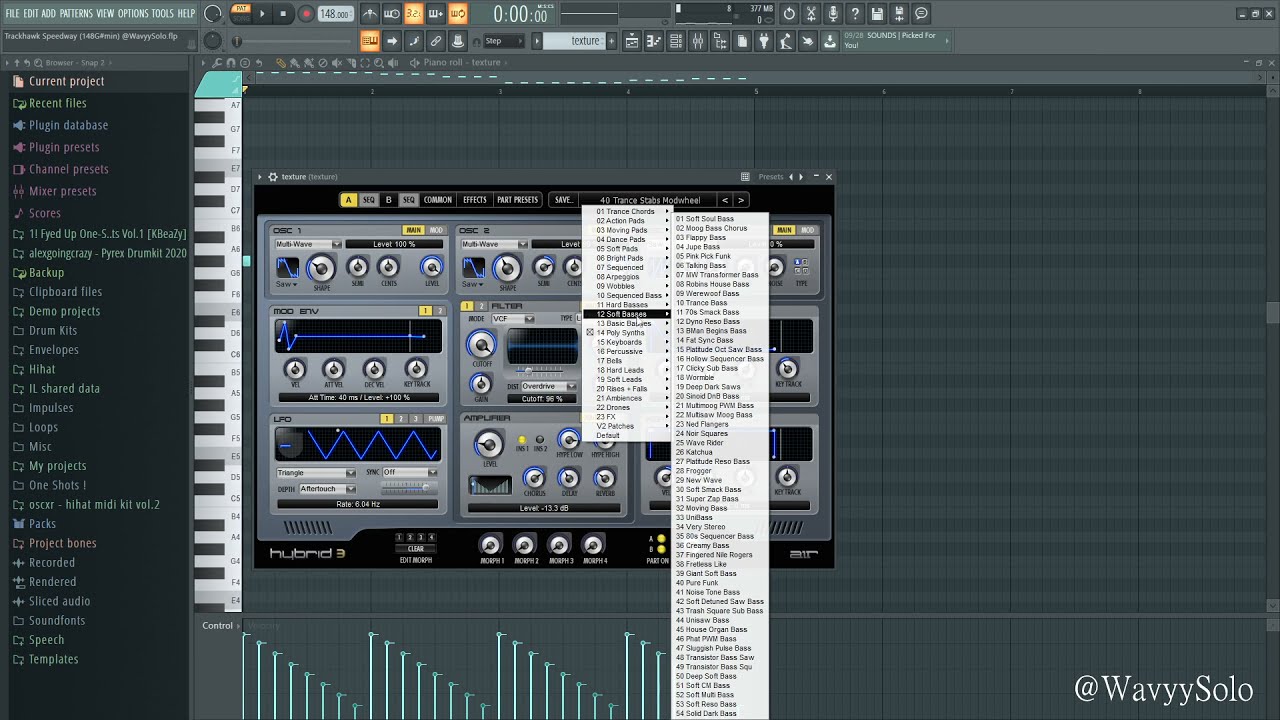Image resolution: width=1280 pixels, height=720 pixels.
Task: Select the Default entry in the preset menu
Action: point(608,436)
